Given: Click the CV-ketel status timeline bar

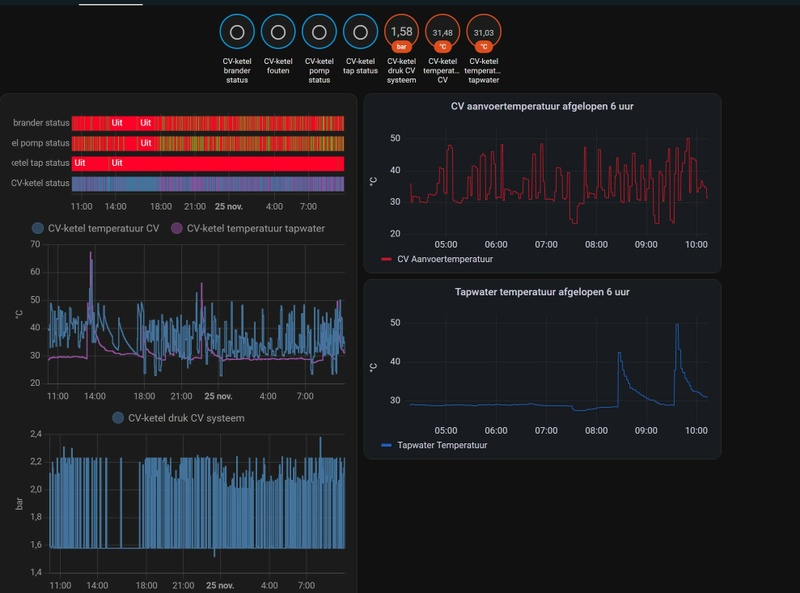Looking at the screenshot, I should (x=208, y=184).
